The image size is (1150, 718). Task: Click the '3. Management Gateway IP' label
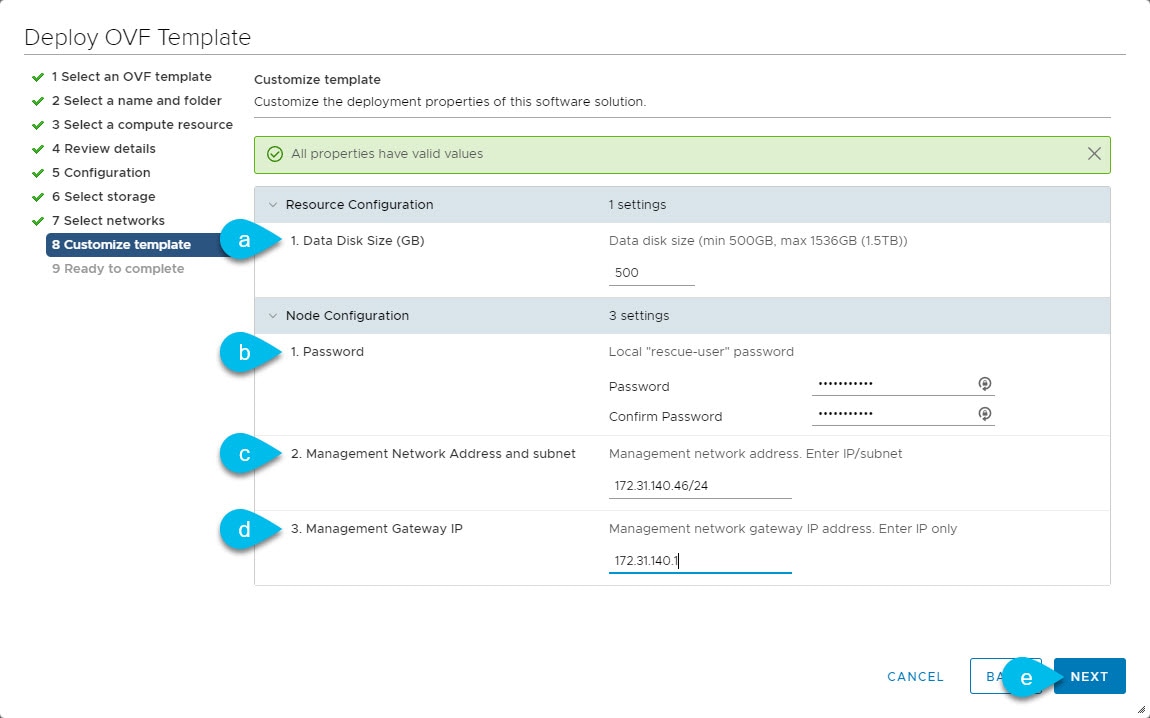[376, 529]
